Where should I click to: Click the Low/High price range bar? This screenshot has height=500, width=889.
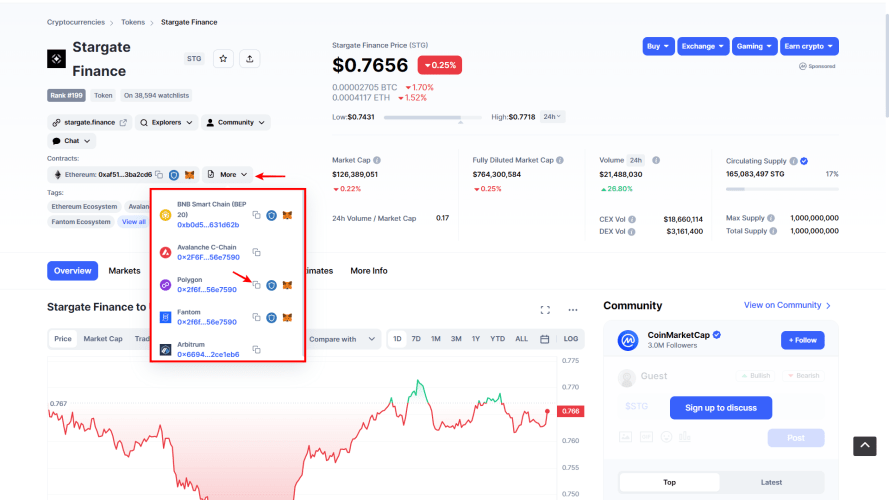point(433,117)
